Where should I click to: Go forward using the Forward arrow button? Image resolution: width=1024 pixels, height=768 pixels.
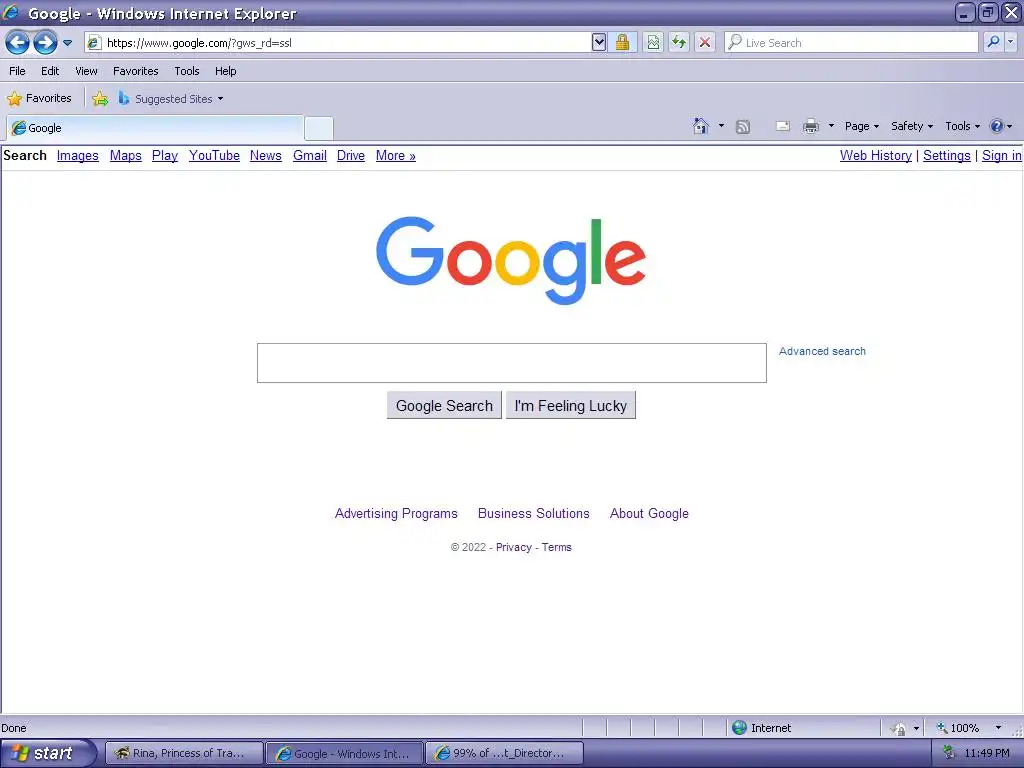pos(45,43)
